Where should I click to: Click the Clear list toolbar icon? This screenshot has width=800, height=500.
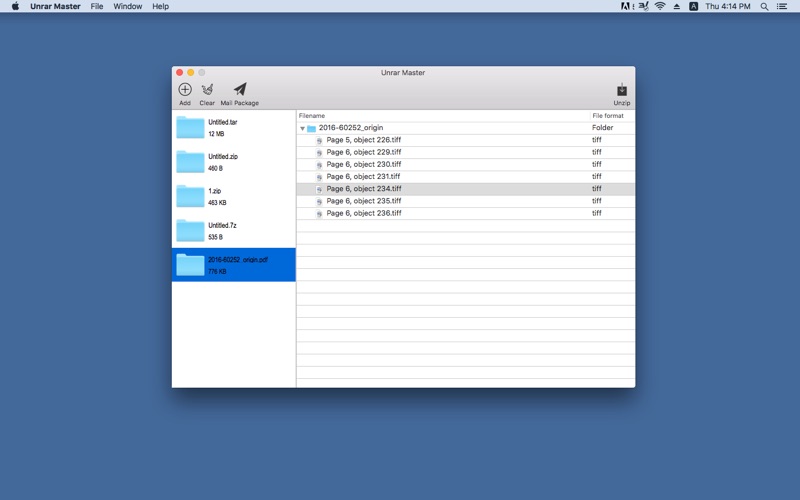click(207, 90)
